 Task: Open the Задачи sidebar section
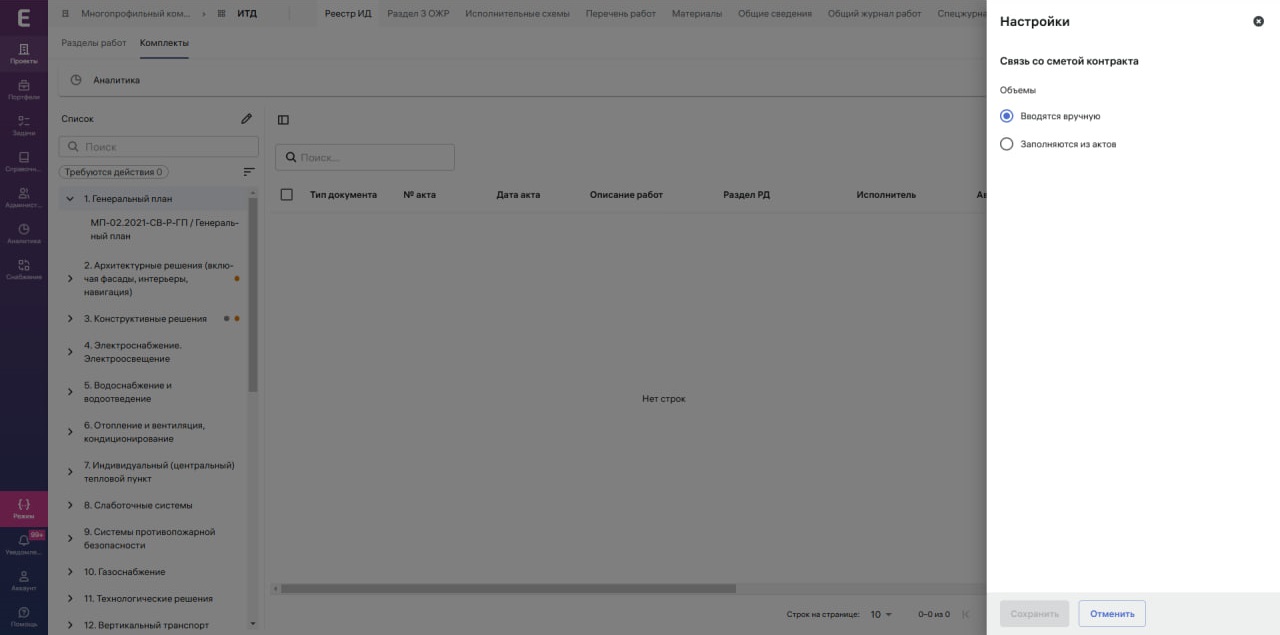point(24,126)
